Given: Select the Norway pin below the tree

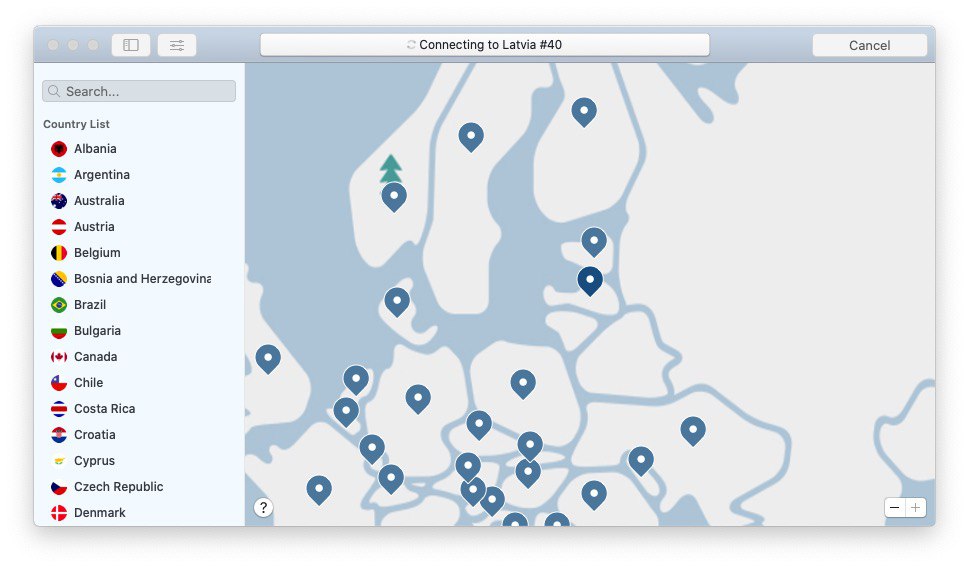Looking at the screenshot, I should pyautogui.click(x=394, y=197).
